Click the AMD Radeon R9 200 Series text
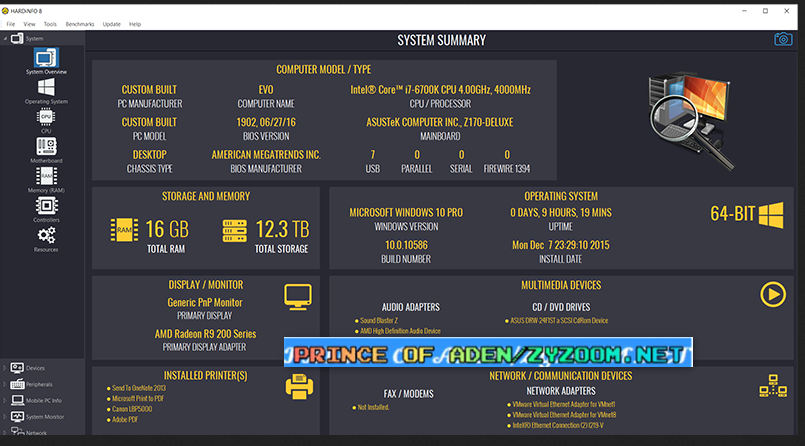Viewport: 805px width, 446px height. coord(205,334)
